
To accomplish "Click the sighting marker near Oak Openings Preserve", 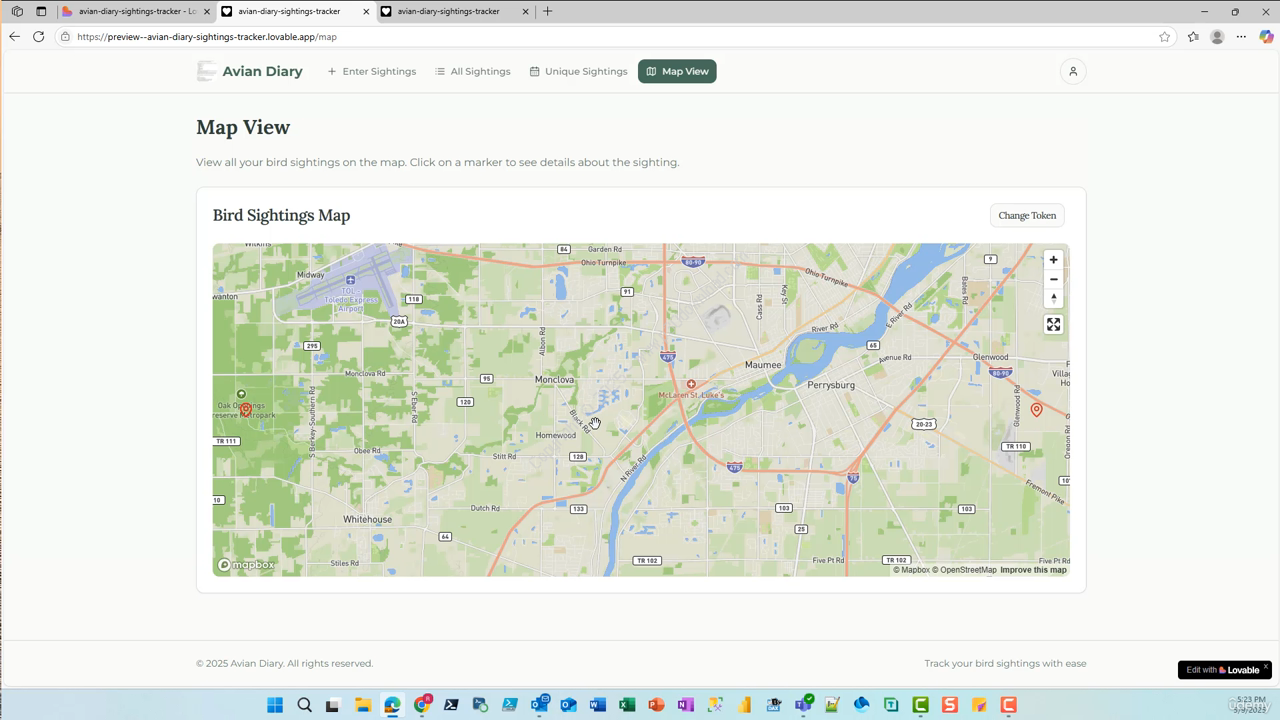I will [246, 410].
